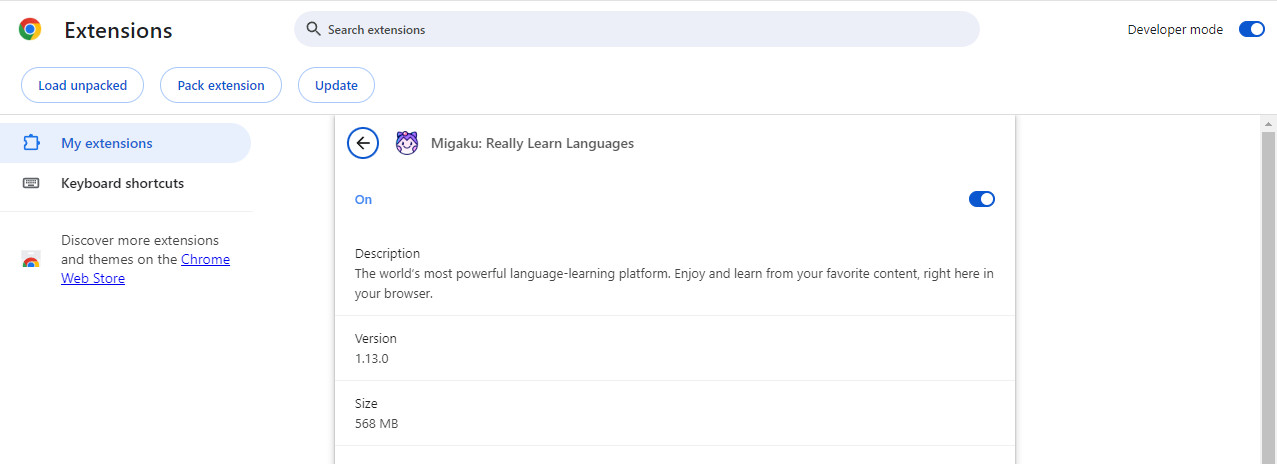Open Keyboard shortcuts section

pos(125,183)
